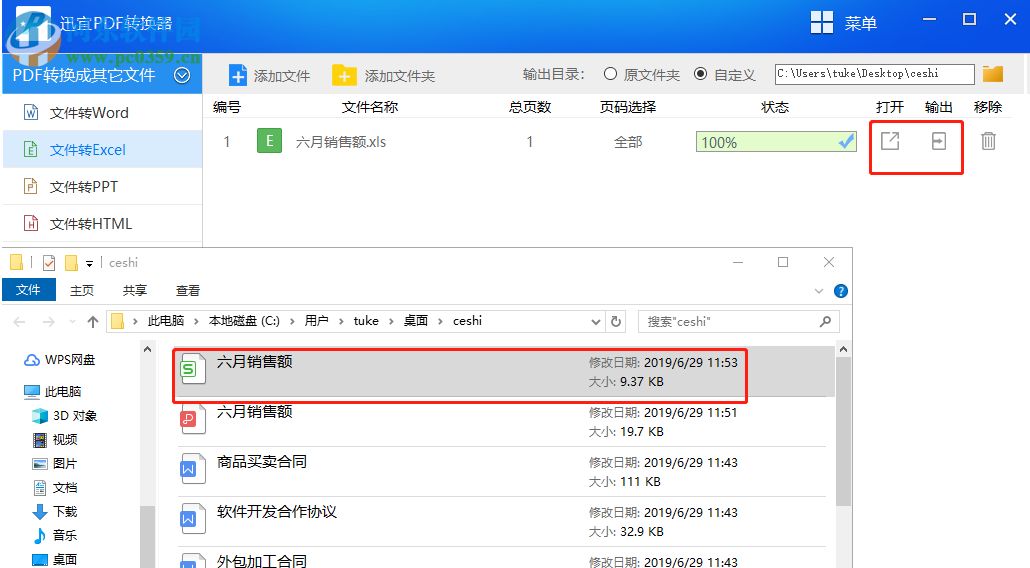Select the 自定义 radio button
The width and height of the screenshot is (1030, 568).
click(x=700, y=74)
